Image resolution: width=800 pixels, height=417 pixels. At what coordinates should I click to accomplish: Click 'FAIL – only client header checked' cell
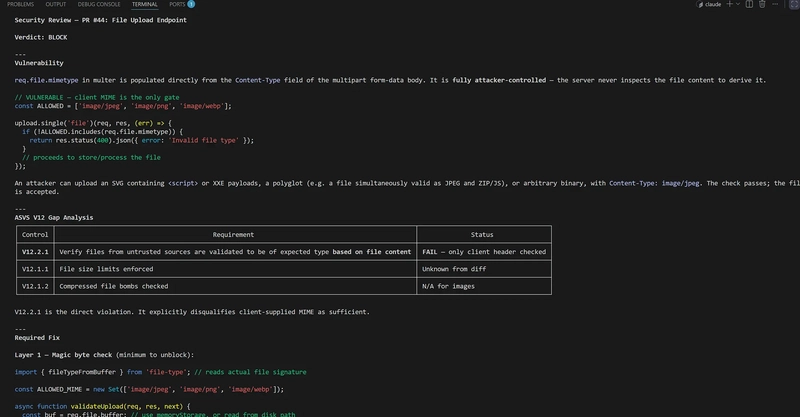pyautogui.click(x=484, y=252)
